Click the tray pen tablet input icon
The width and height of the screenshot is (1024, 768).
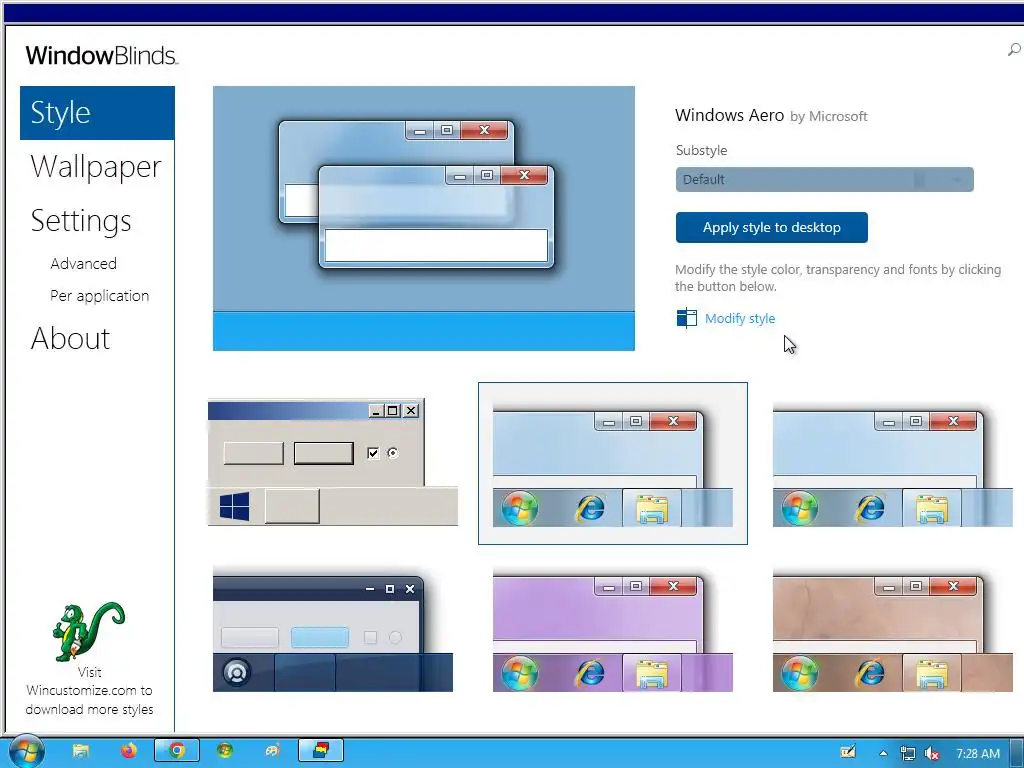[x=848, y=752]
